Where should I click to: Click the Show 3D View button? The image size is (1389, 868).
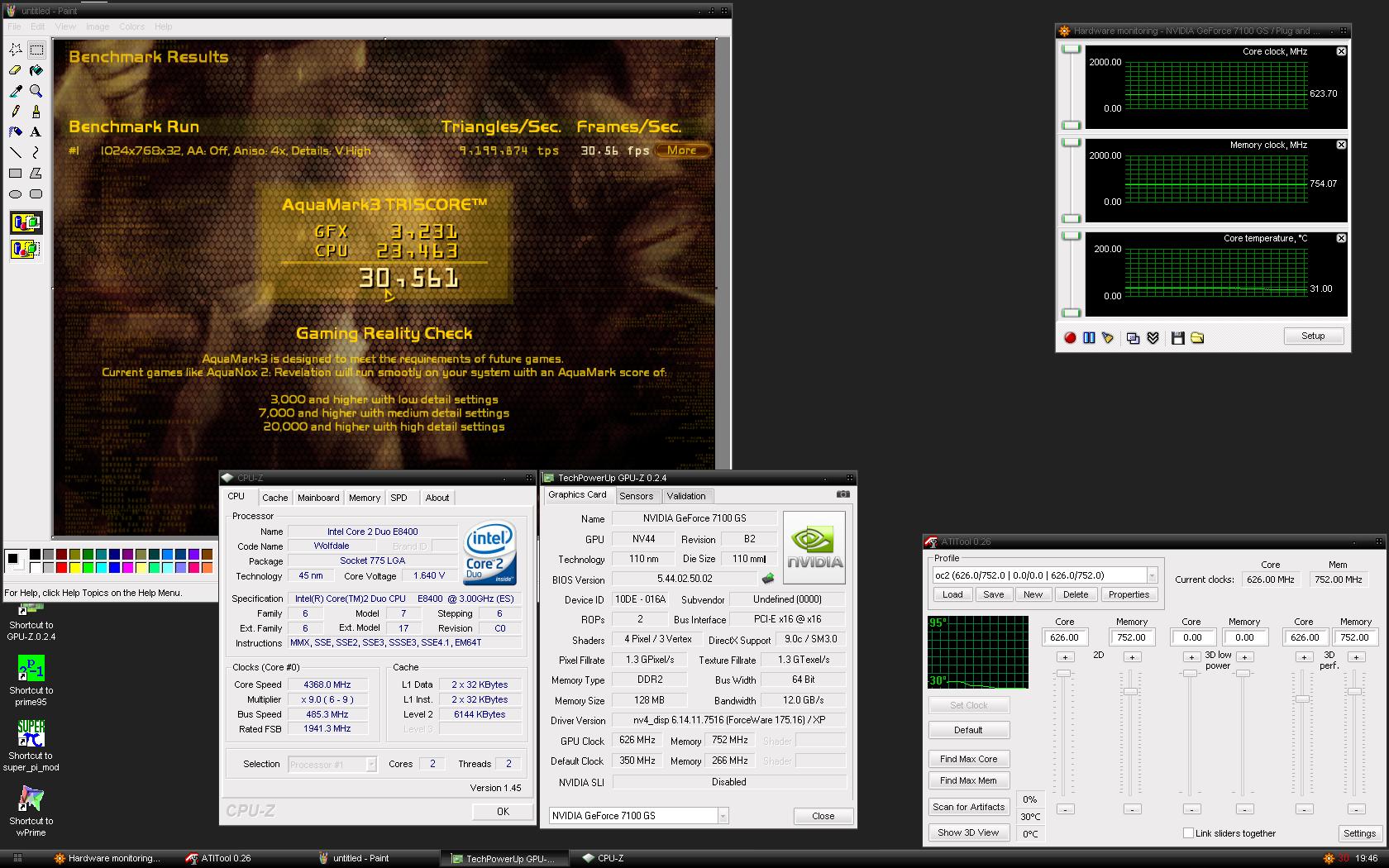(x=968, y=832)
